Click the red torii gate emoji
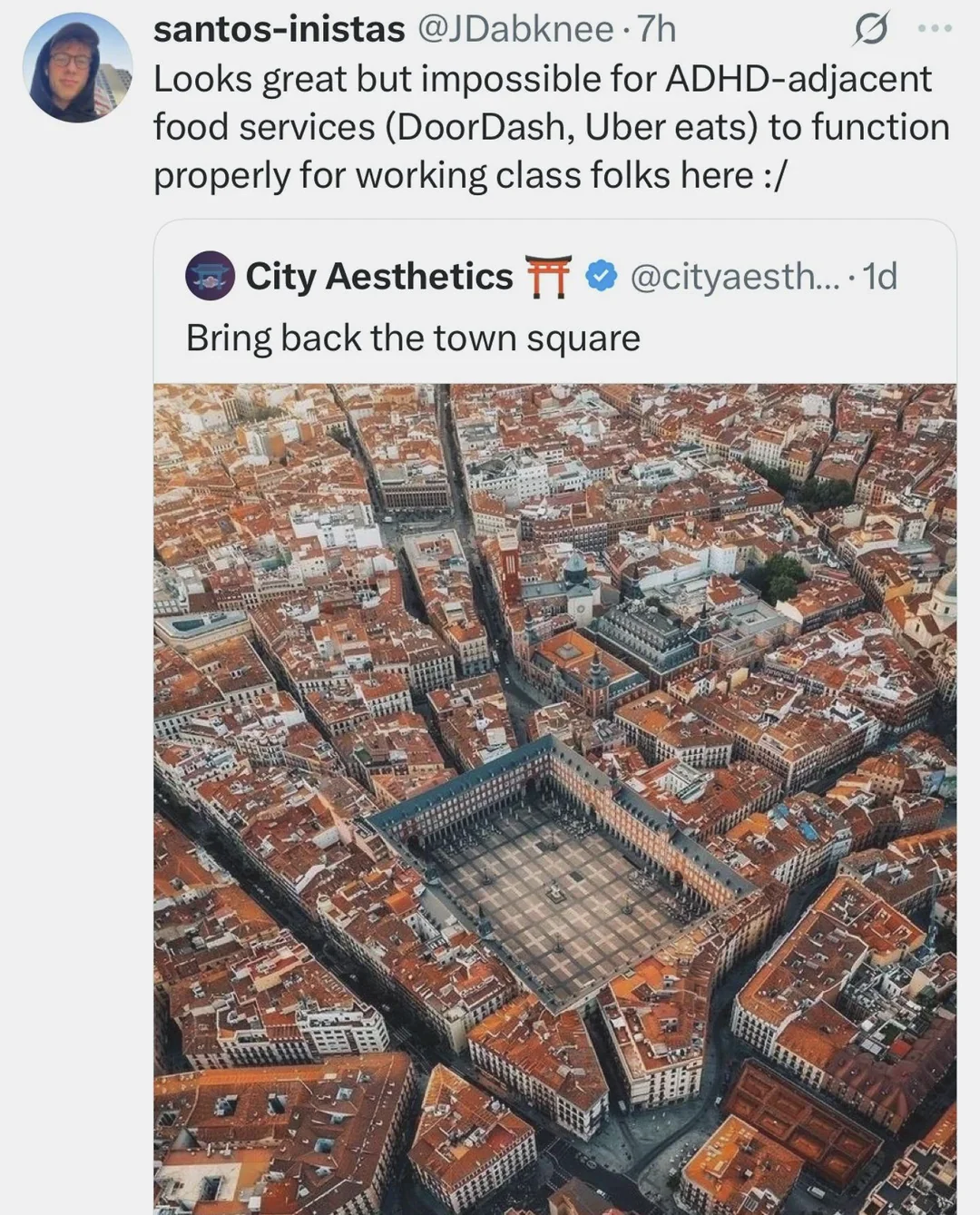Image resolution: width=980 pixels, height=1215 pixels. coord(549,276)
